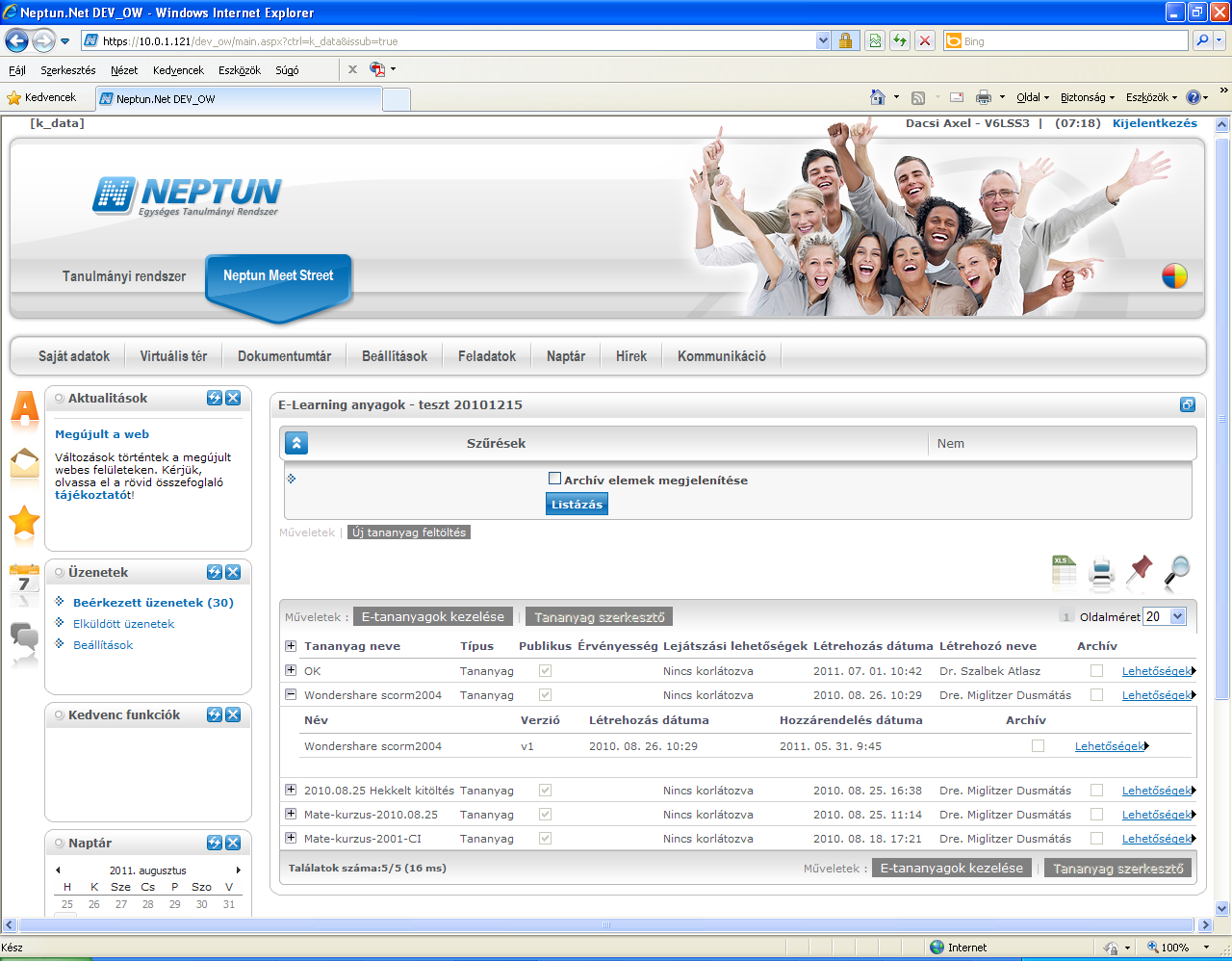Image resolution: width=1232 pixels, height=961 pixels.
Task: Click the security lock icon in address bar
Action: (845, 40)
